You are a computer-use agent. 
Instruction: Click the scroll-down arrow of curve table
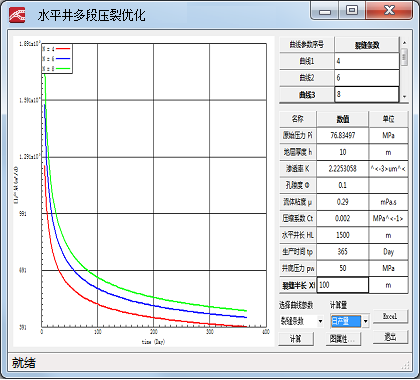click(x=404, y=97)
